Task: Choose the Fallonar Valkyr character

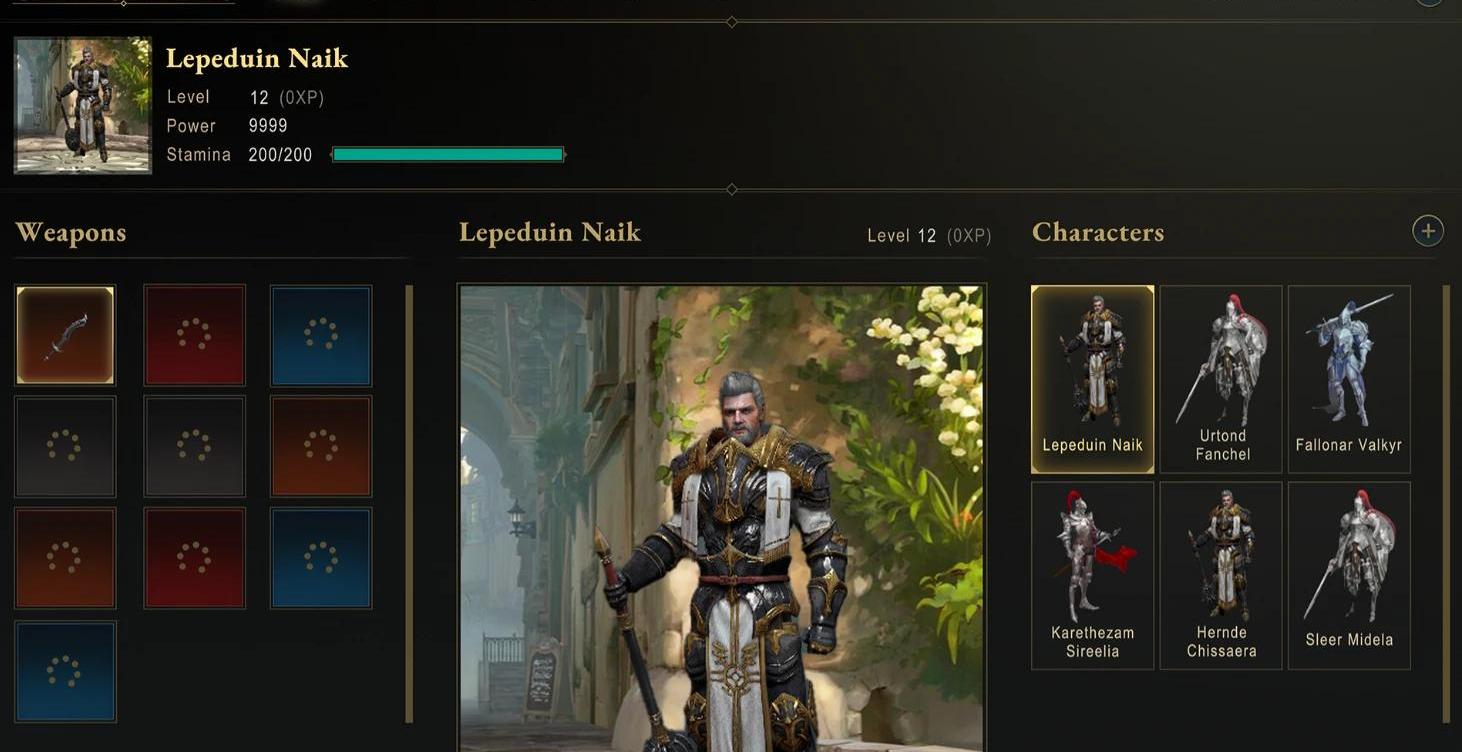Action: (x=1349, y=379)
